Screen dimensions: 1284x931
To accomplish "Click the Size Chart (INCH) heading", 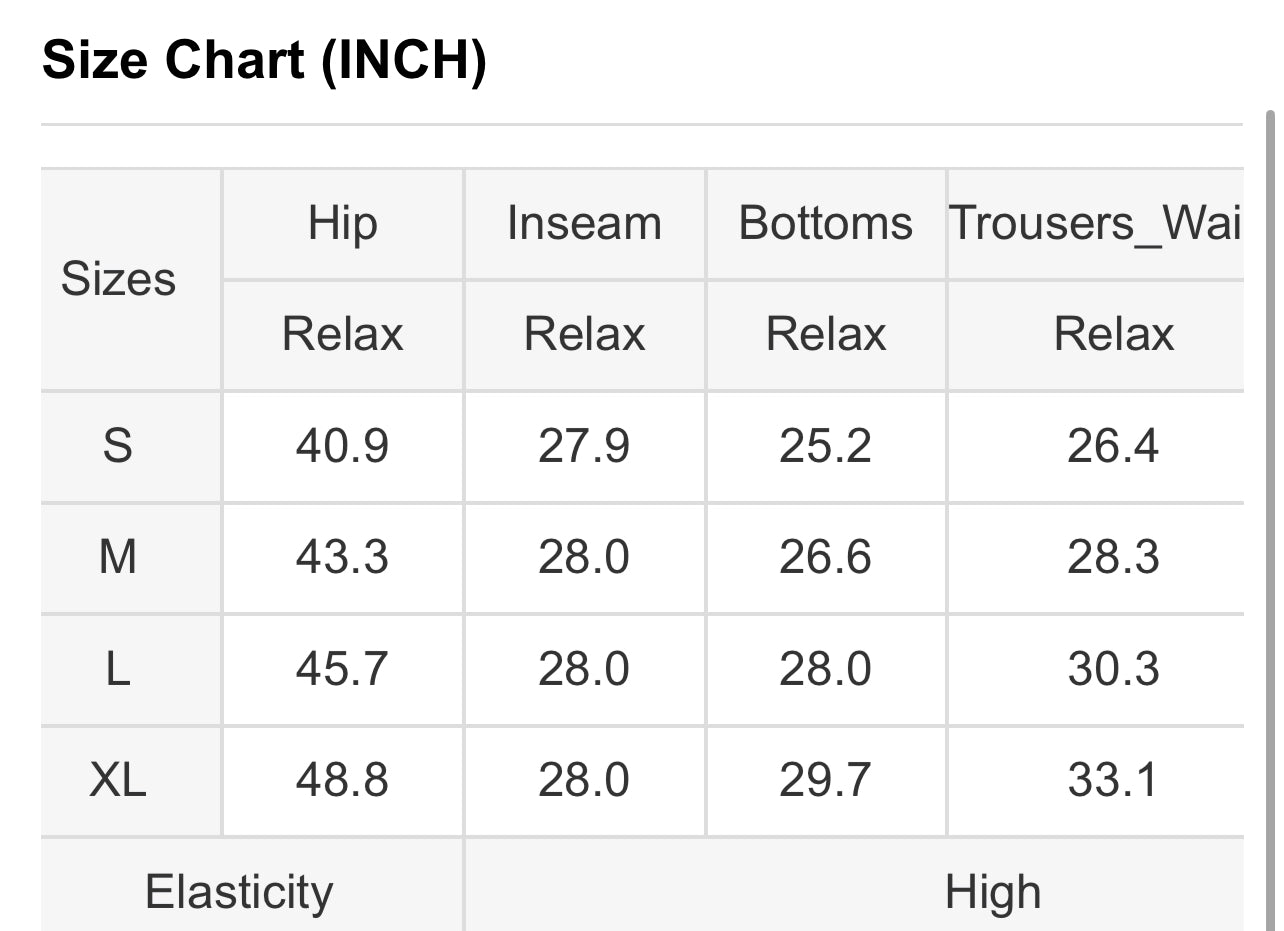I will 264,62.
